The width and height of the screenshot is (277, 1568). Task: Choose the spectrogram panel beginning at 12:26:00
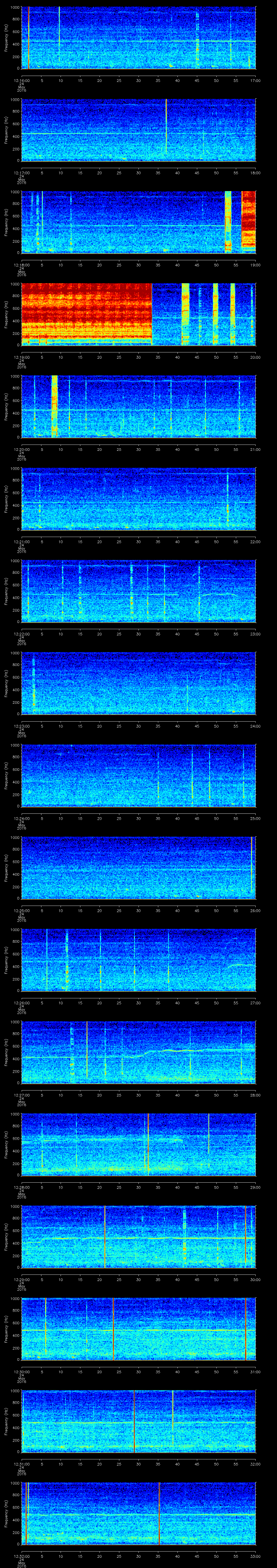click(x=139, y=960)
